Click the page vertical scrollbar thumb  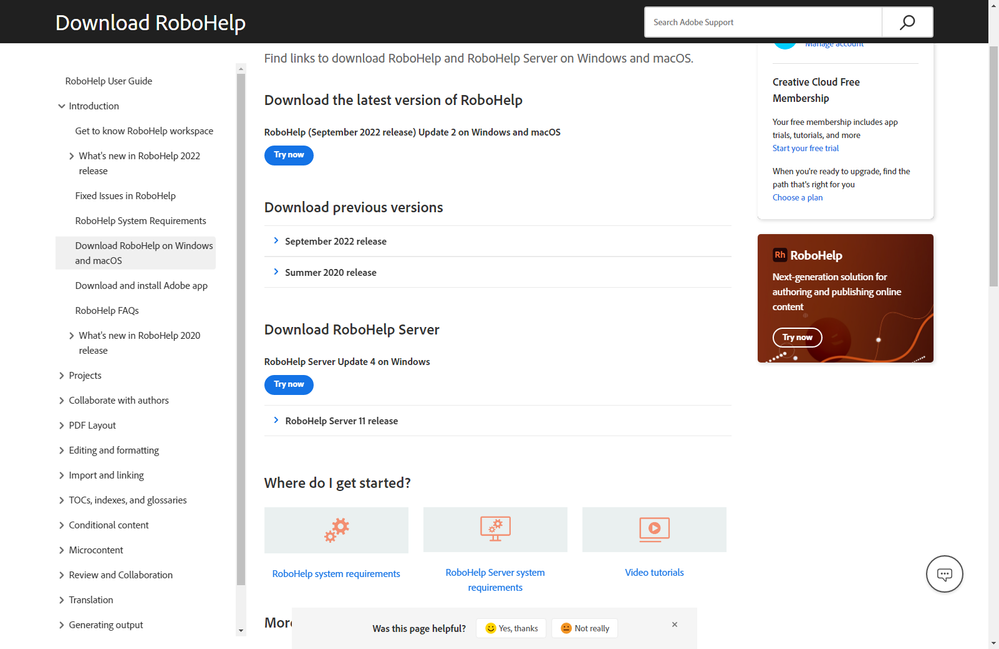click(994, 166)
